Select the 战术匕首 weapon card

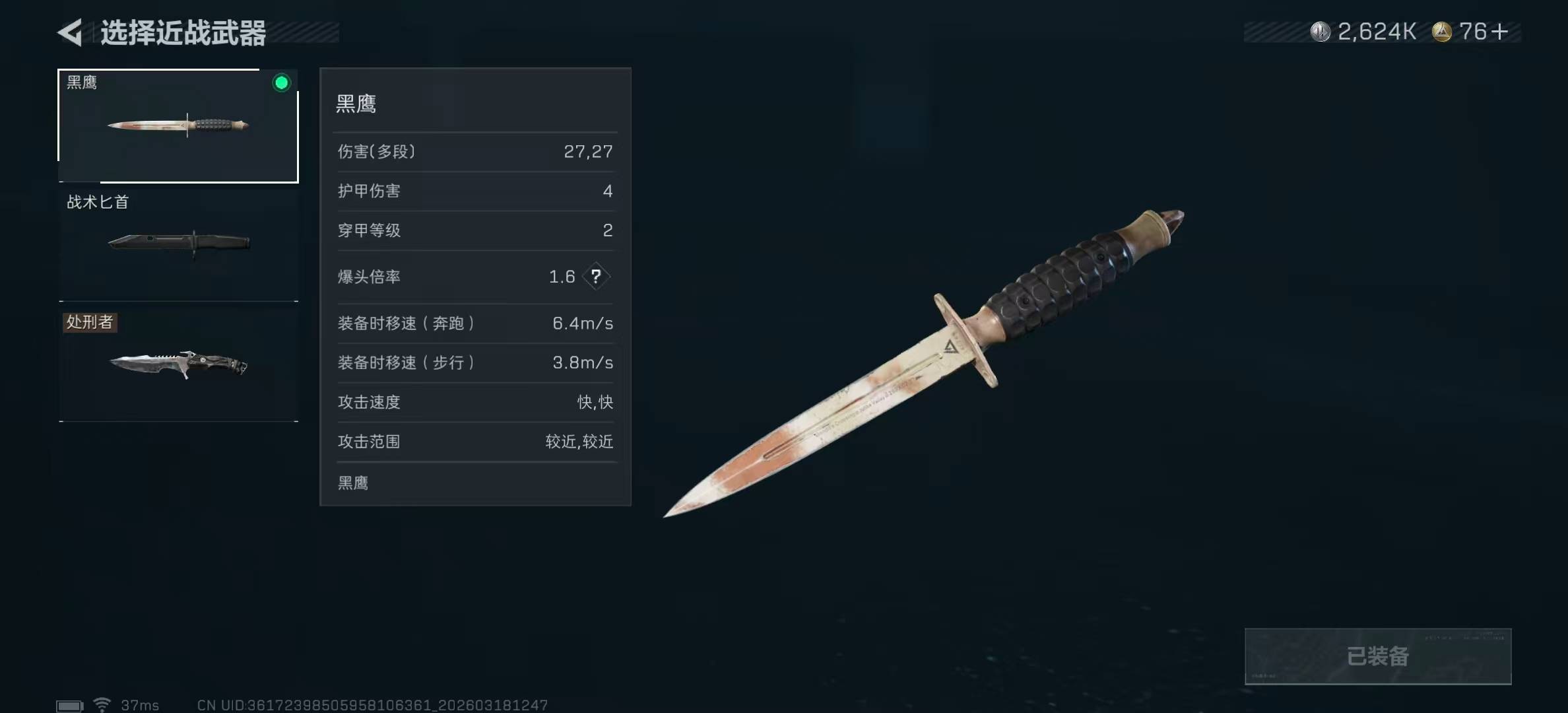[178, 243]
